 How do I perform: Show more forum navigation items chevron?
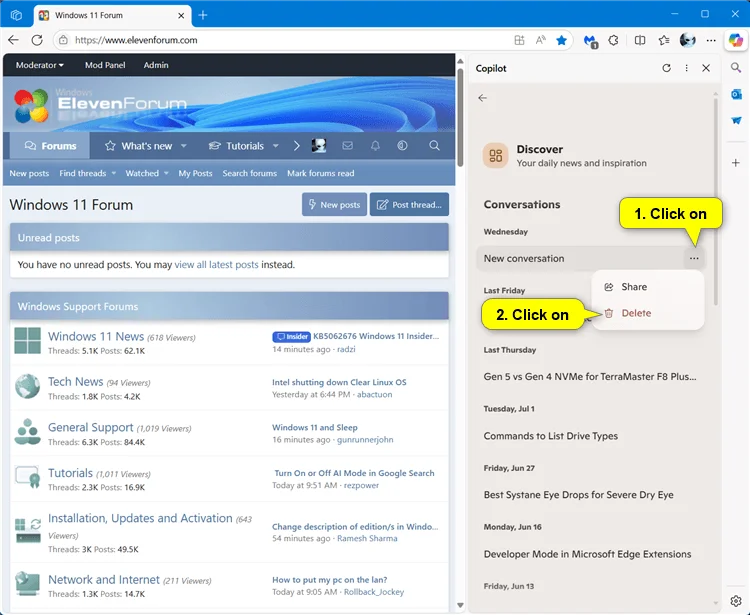point(297,146)
